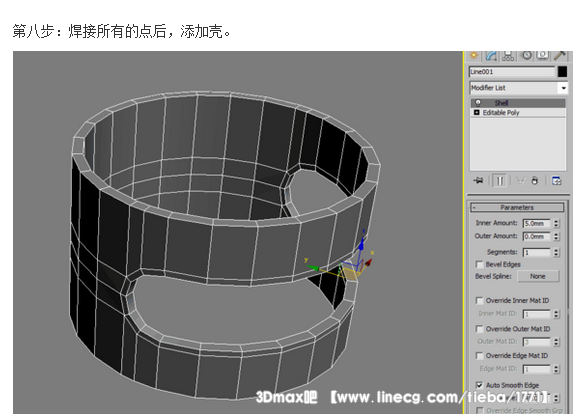Open the Create command panel tab
The width and height of the screenshot is (577, 414).
click(474, 55)
